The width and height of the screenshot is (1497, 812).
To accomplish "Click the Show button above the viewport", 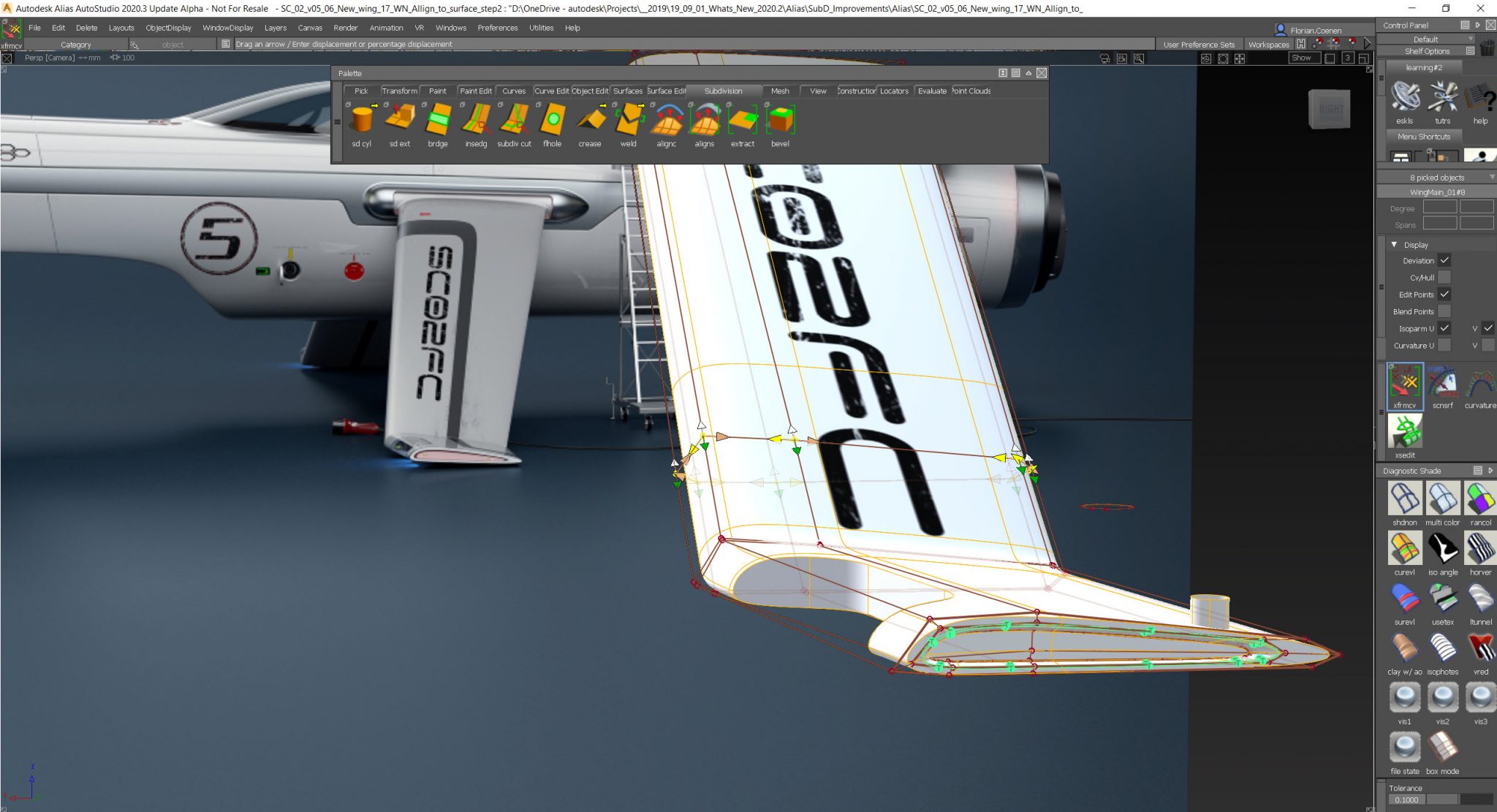I will pos(1305,58).
